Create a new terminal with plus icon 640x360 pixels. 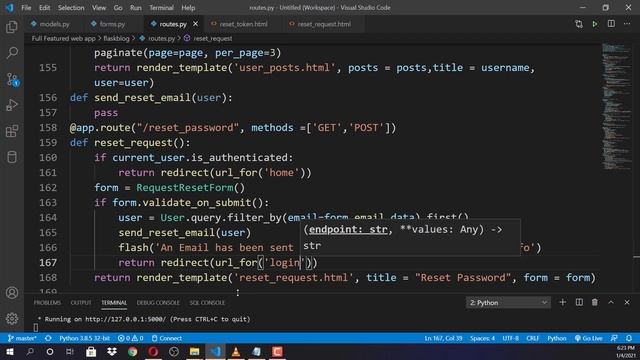[x=563, y=302]
